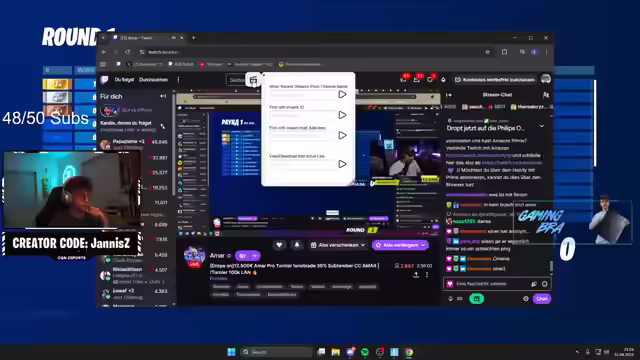The width and height of the screenshot is (640, 360).
Task: Run the fourth play arrow in popup
Action: click(x=342, y=164)
